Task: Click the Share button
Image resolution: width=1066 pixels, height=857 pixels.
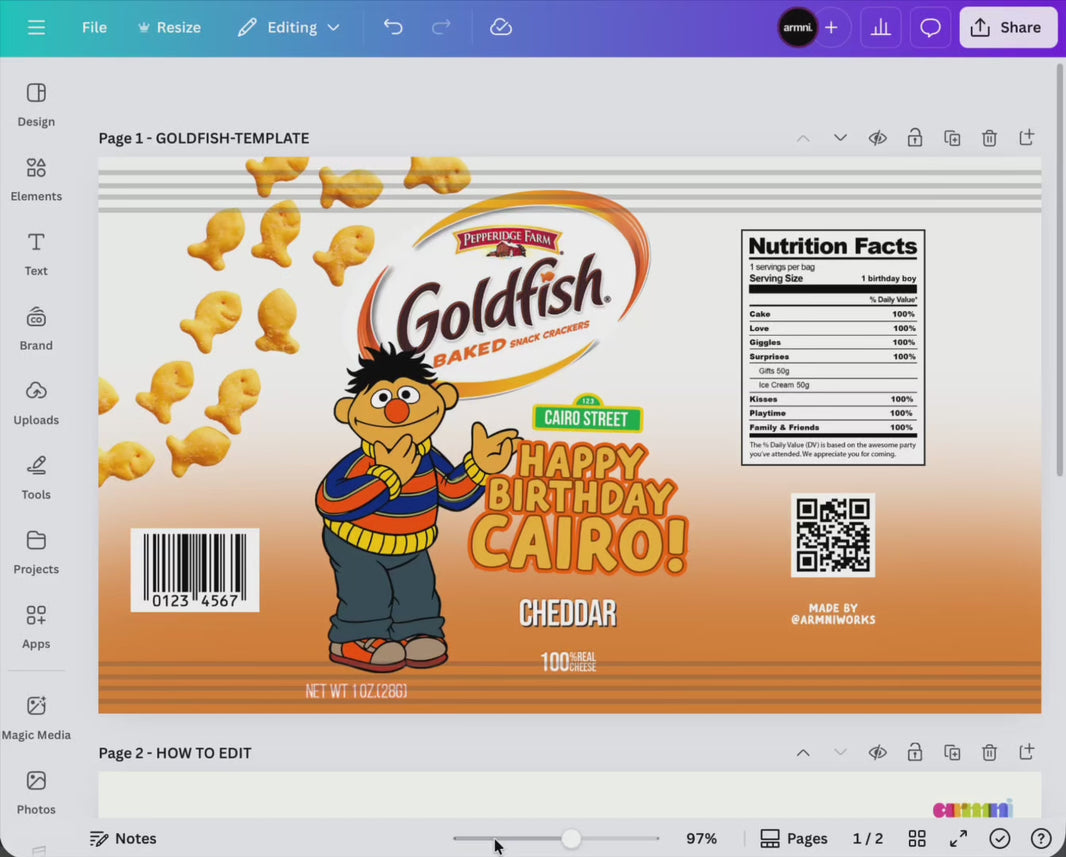Action: tap(1008, 27)
